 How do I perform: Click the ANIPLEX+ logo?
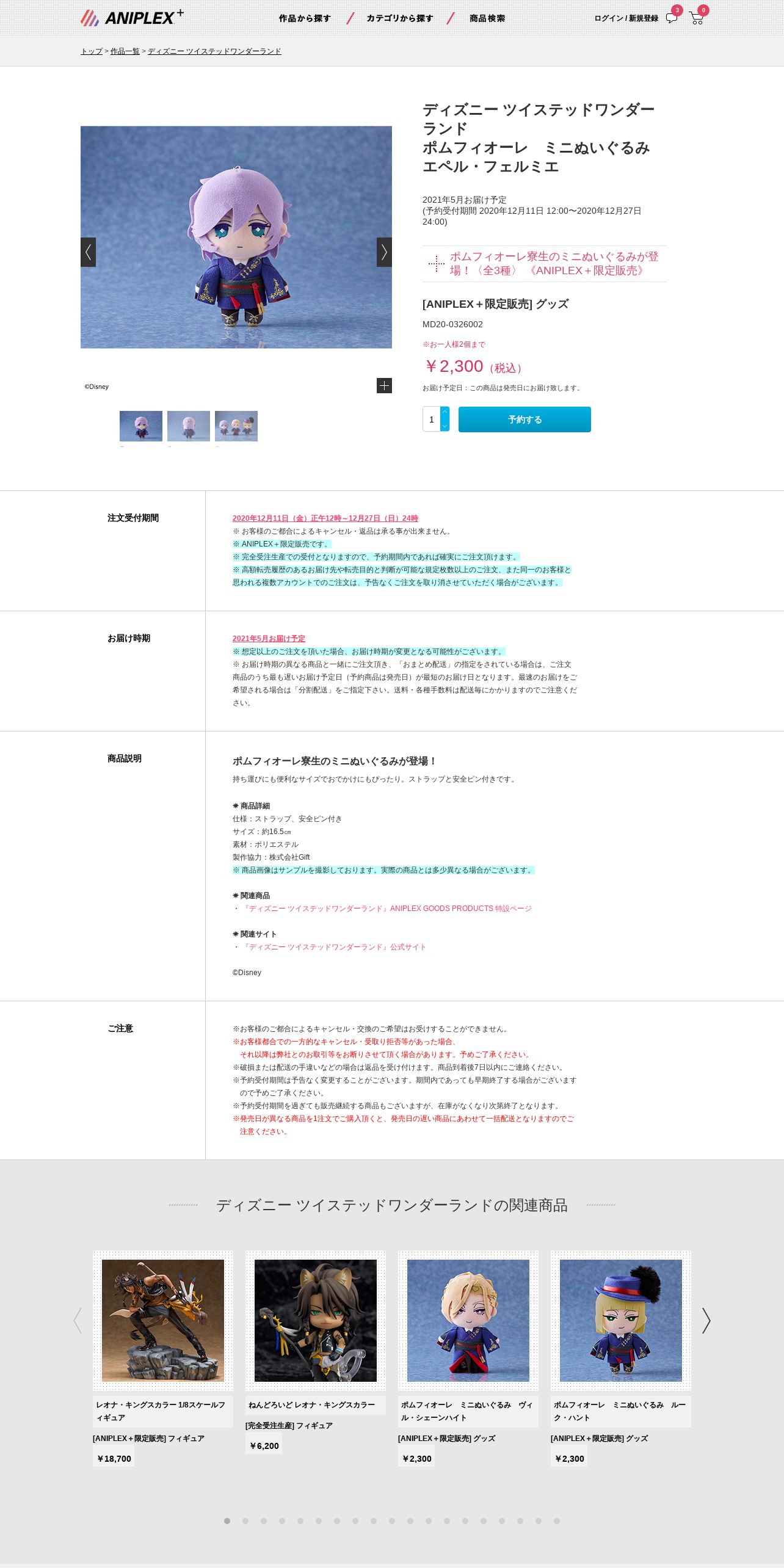(x=132, y=18)
